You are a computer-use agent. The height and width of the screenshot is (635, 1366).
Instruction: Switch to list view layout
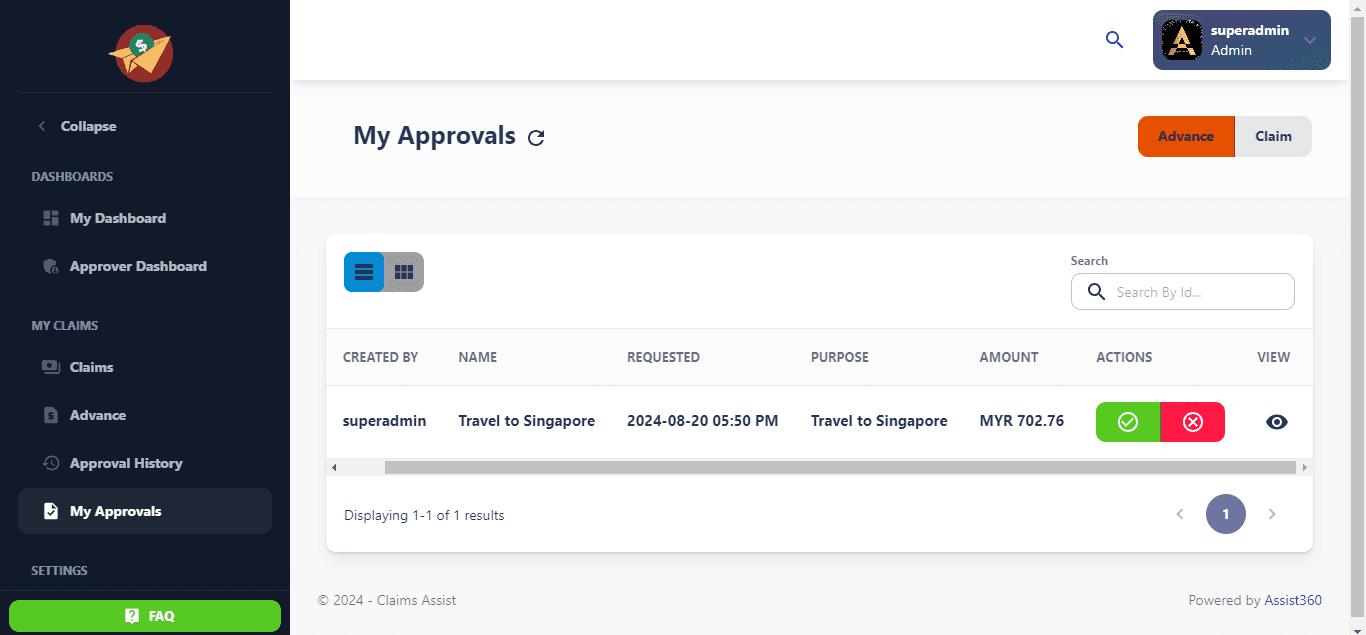(x=364, y=272)
